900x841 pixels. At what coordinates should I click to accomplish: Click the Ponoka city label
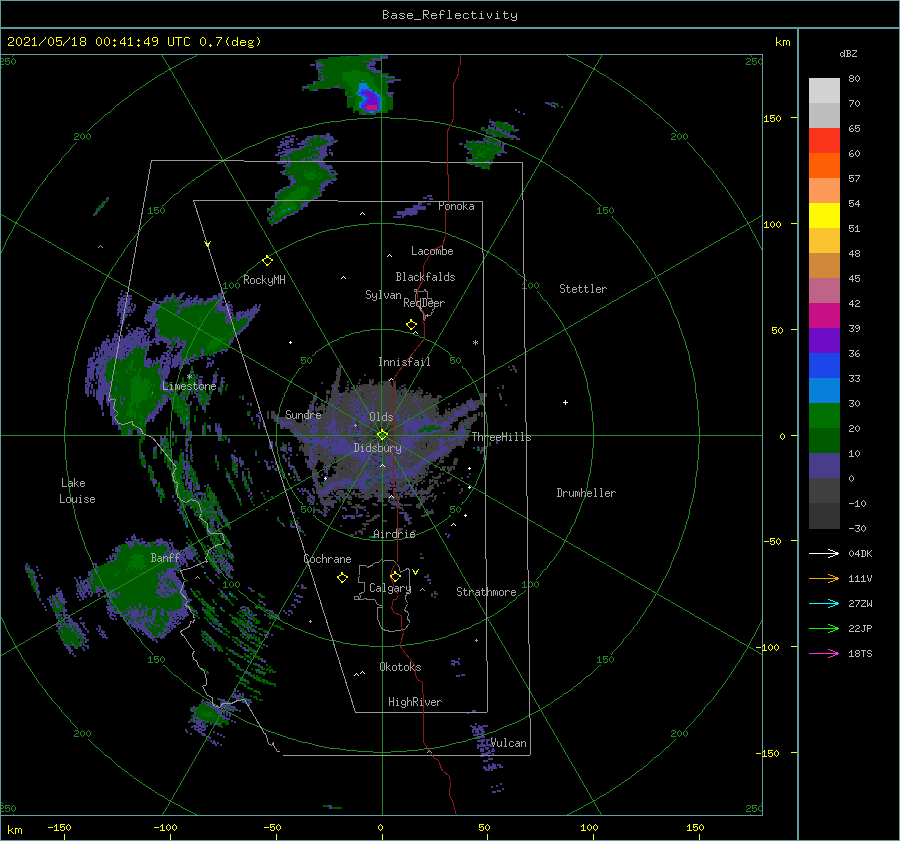pyautogui.click(x=456, y=206)
